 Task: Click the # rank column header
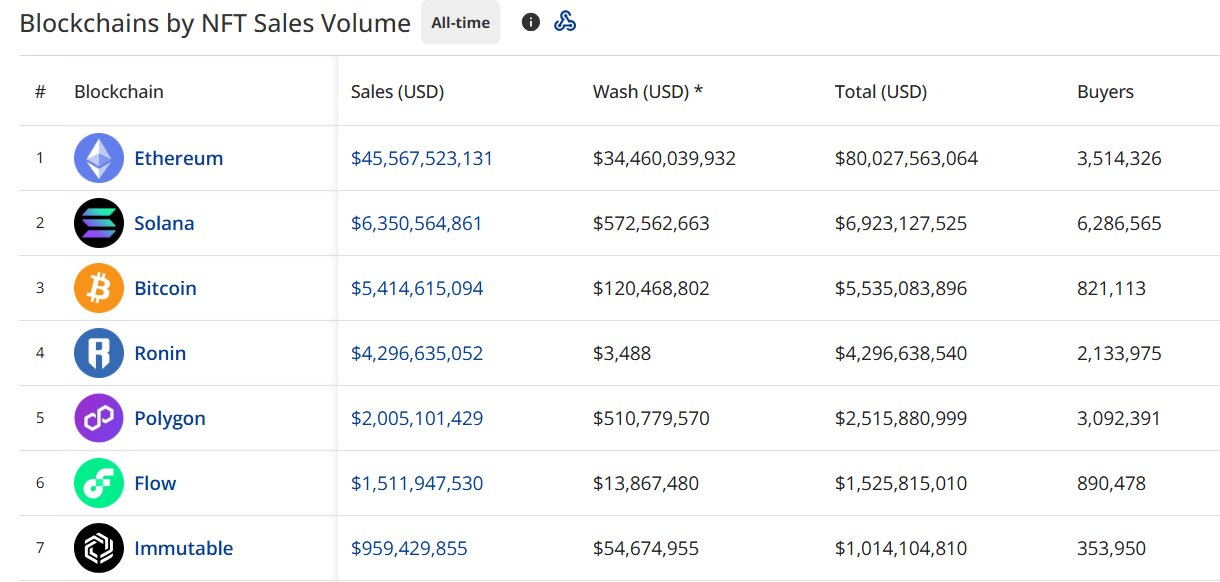40,92
